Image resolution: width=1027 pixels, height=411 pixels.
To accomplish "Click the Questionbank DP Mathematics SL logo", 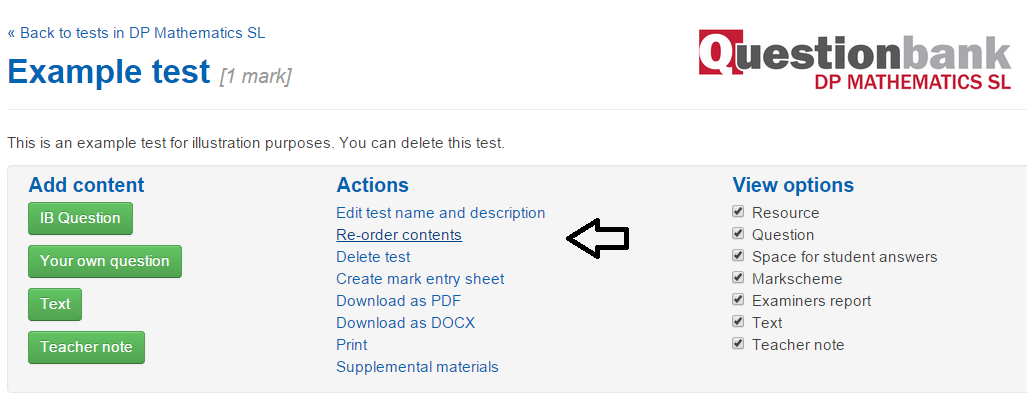I will 855,60.
